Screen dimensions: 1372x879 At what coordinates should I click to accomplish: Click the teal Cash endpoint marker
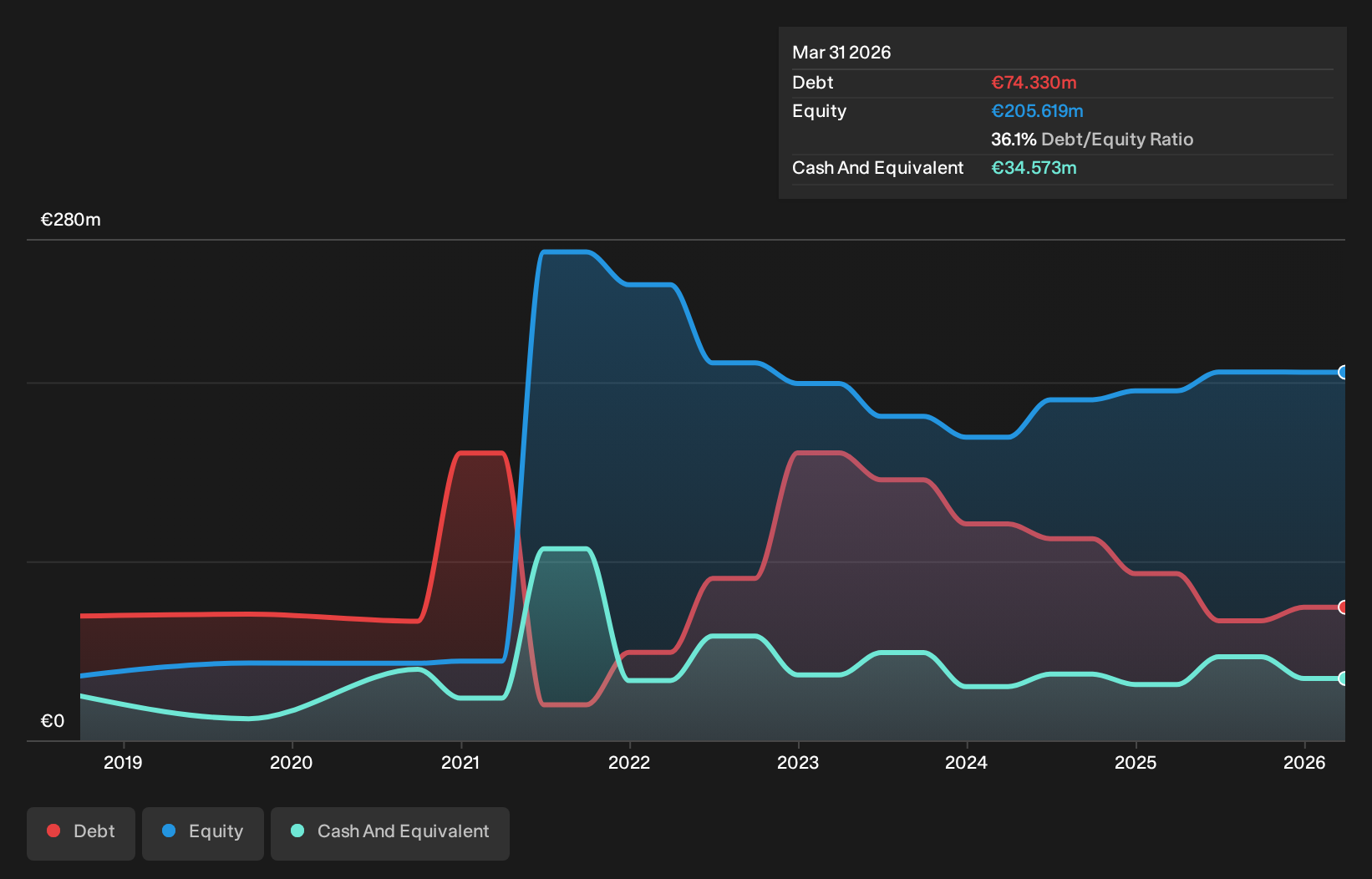point(1343,678)
